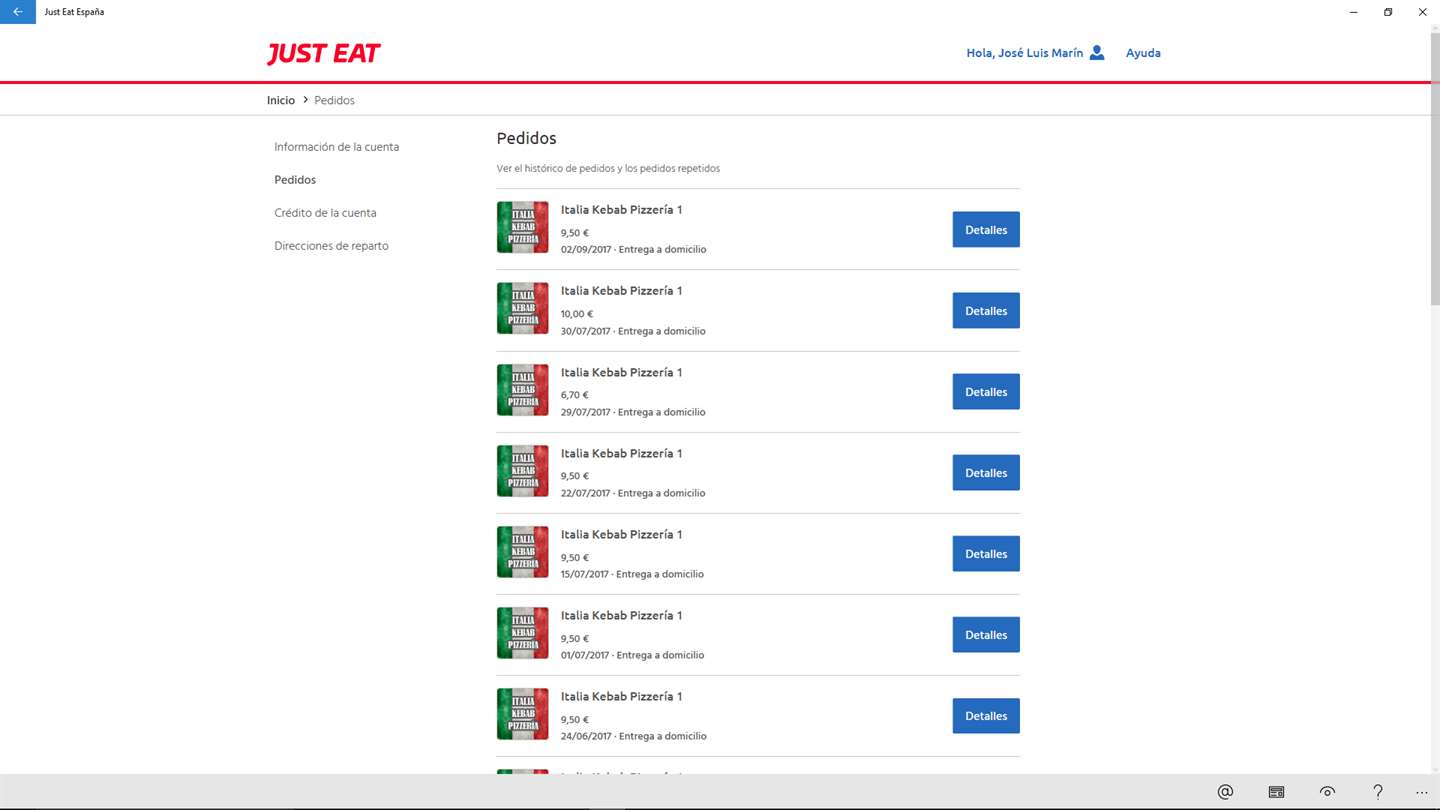
Task: Go to Inicio in breadcrumb
Action: tap(281, 100)
